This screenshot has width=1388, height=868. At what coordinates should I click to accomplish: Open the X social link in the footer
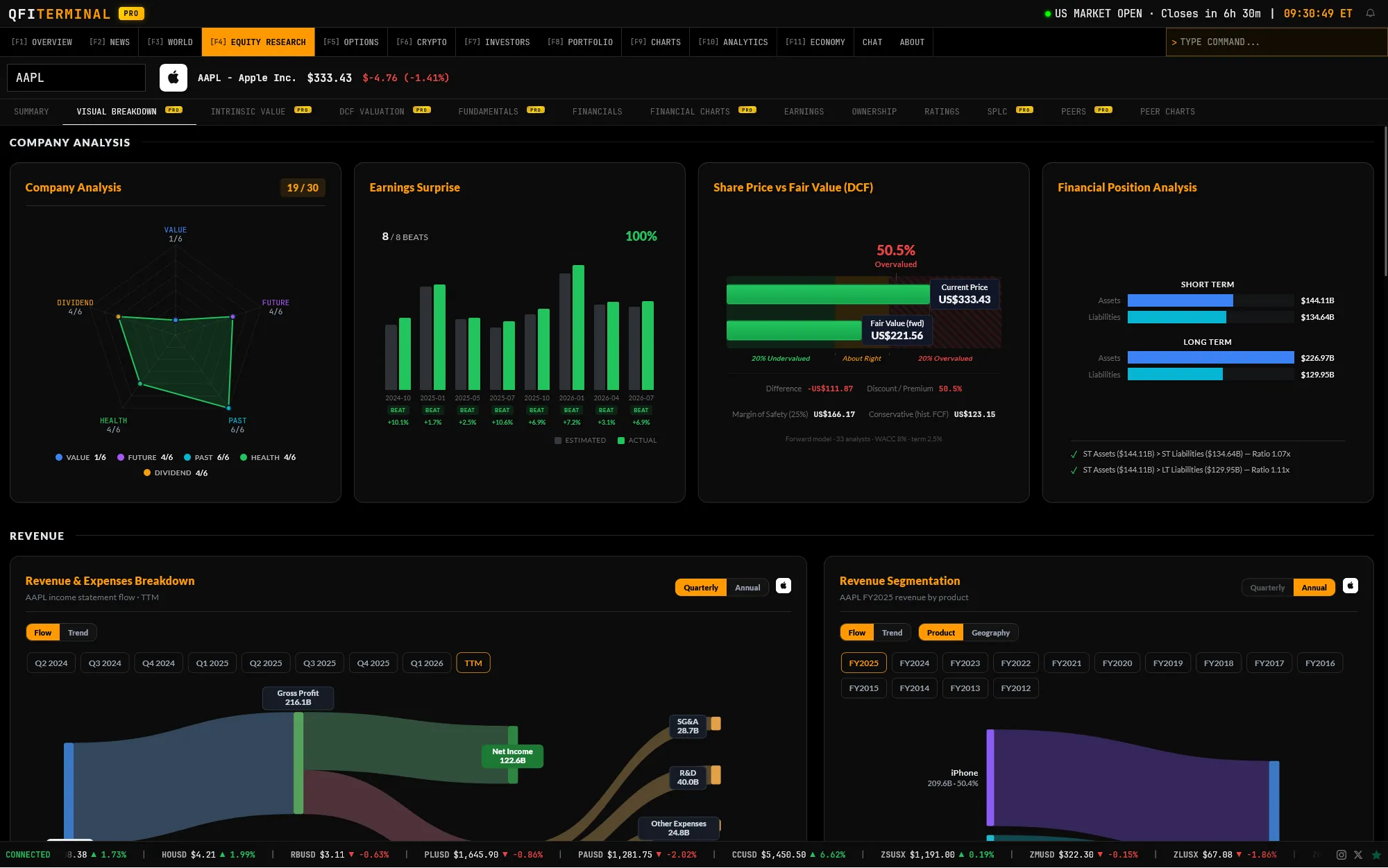[1358, 855]
